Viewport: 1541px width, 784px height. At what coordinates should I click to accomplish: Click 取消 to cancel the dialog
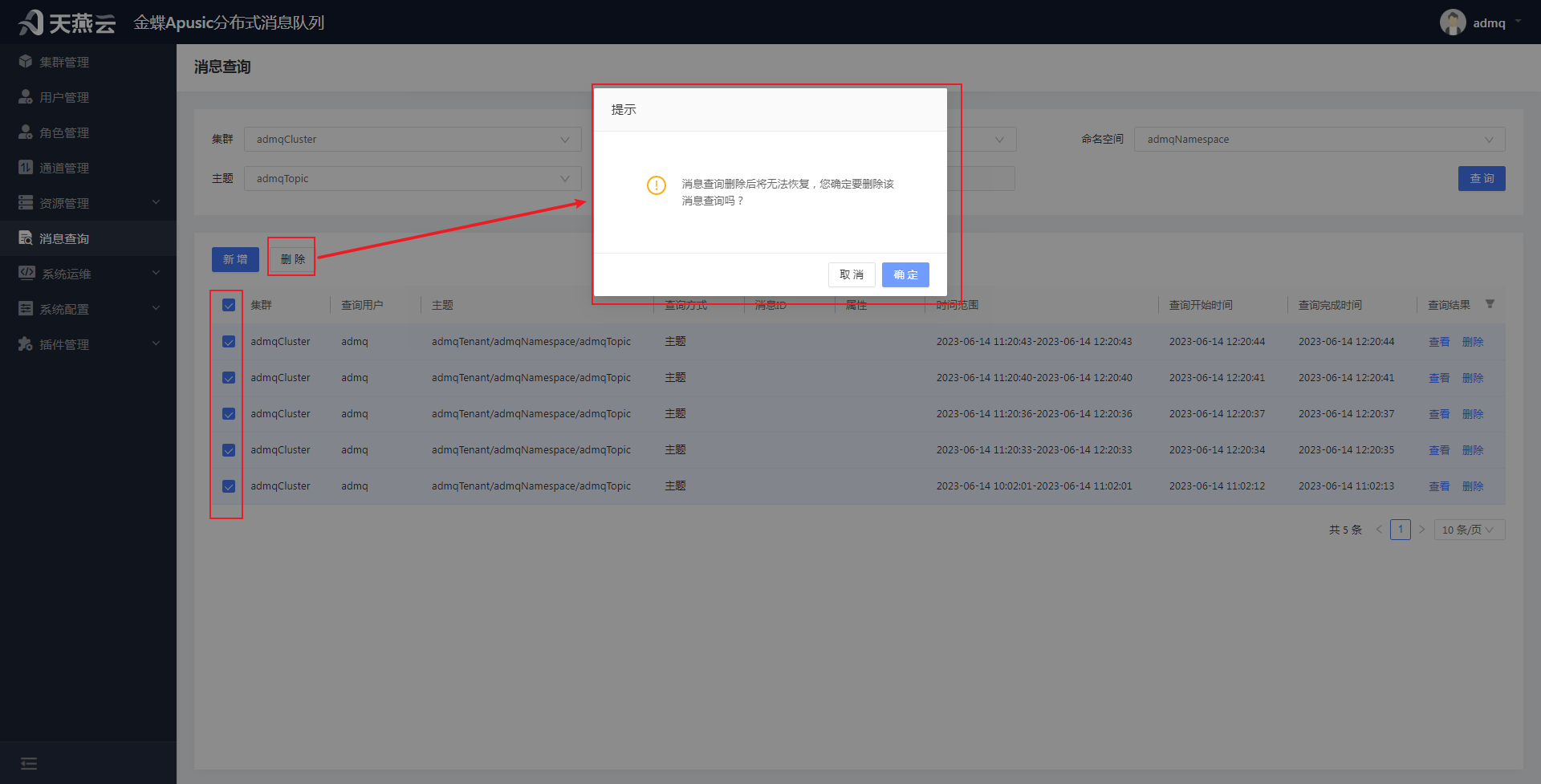click(x=852, y=274)
